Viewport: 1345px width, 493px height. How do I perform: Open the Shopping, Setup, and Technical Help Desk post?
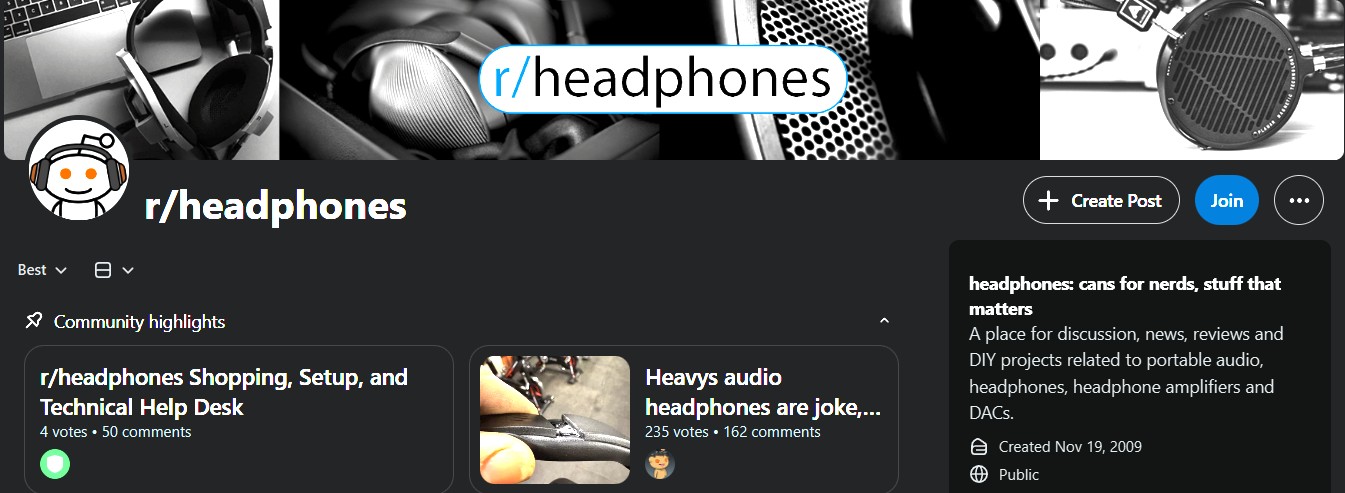(224, 392)
